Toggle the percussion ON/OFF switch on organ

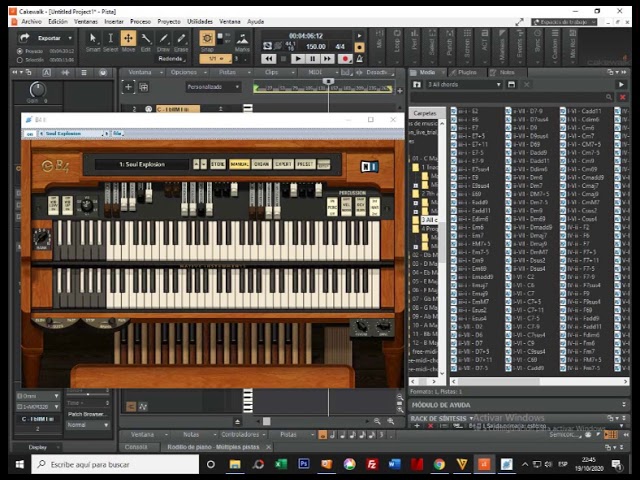tap(332, 207)
